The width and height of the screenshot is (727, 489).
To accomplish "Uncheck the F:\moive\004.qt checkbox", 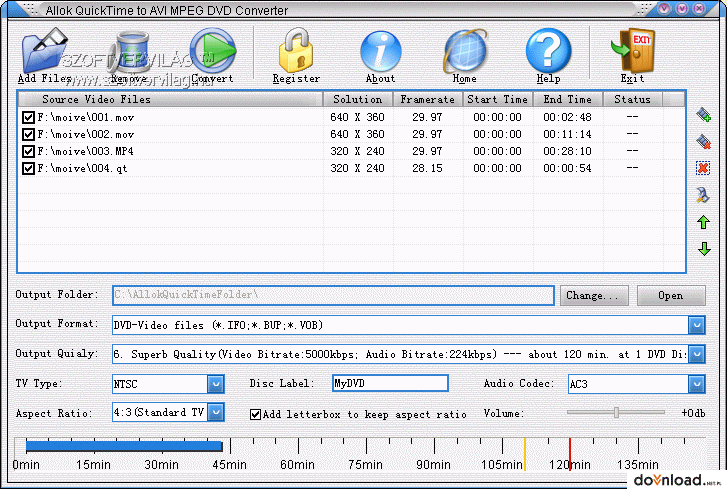I will coord(28,168).
